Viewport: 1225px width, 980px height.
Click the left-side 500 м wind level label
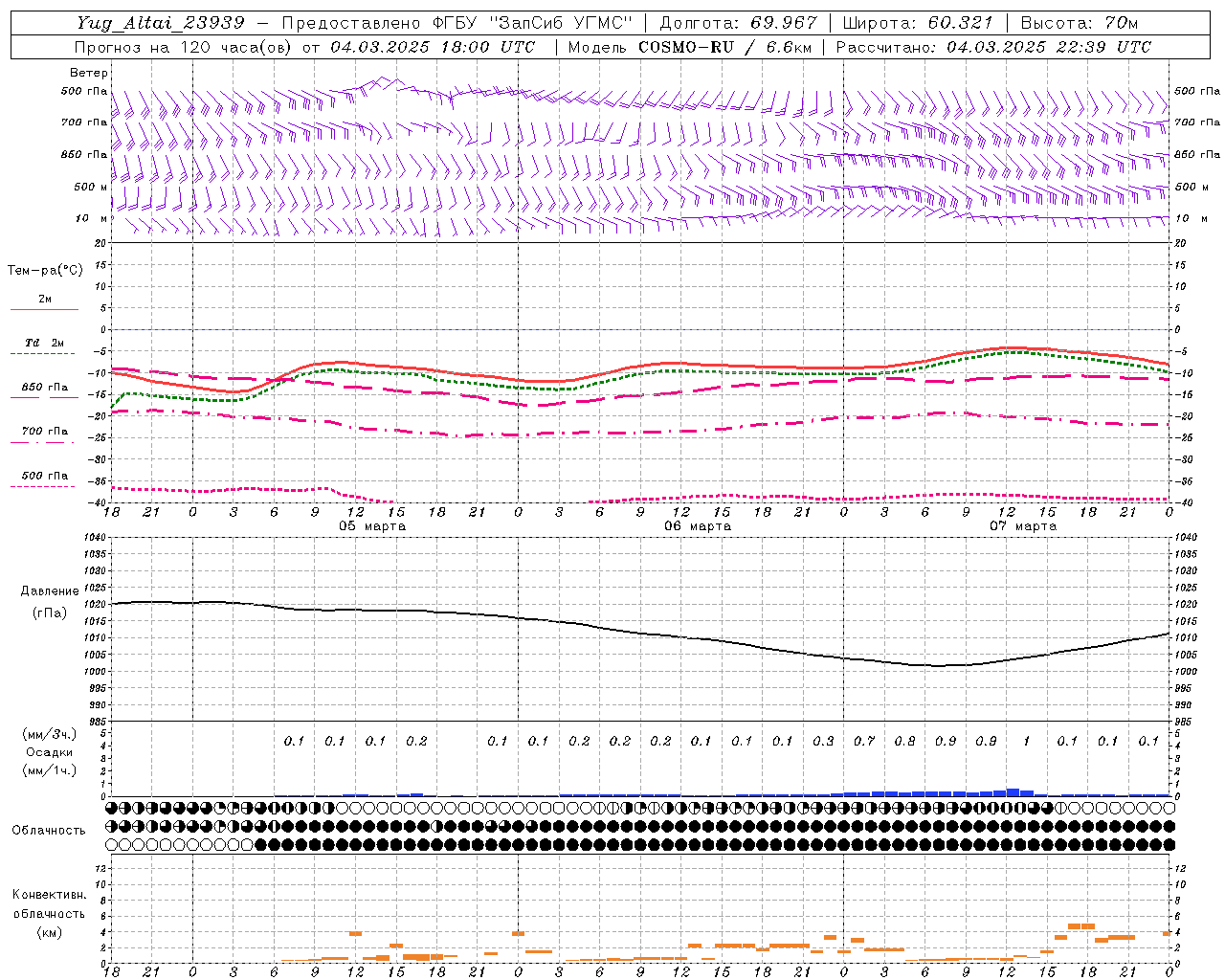[x=91, y=187]
